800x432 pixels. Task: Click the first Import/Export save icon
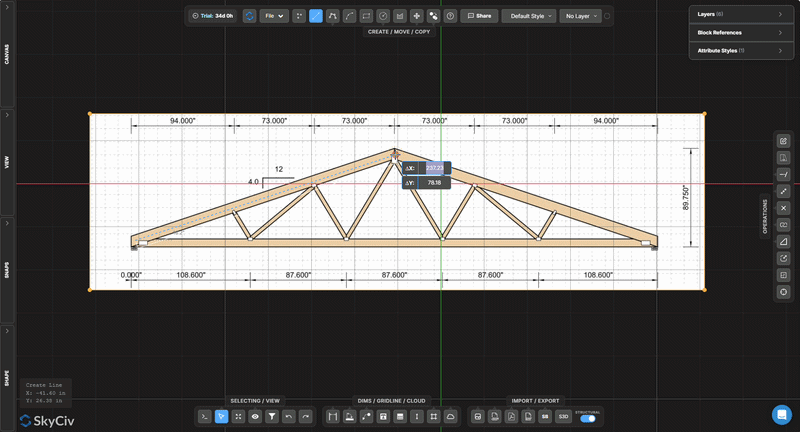tap(478, 417)
